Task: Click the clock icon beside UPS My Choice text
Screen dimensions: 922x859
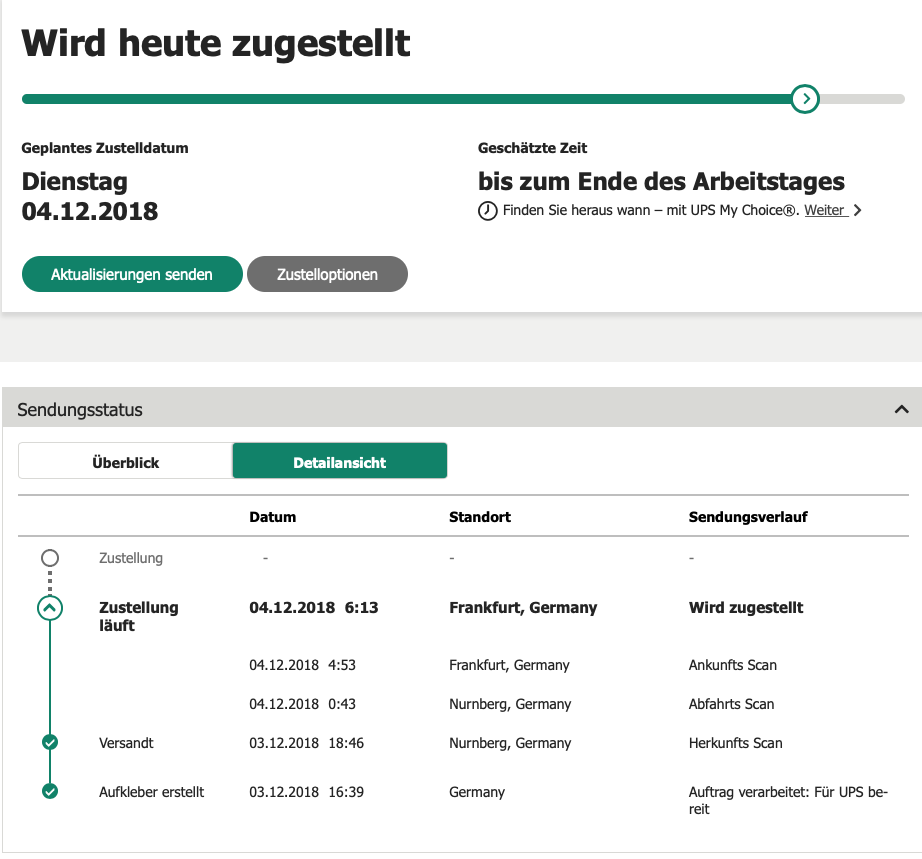Action: 488,211
